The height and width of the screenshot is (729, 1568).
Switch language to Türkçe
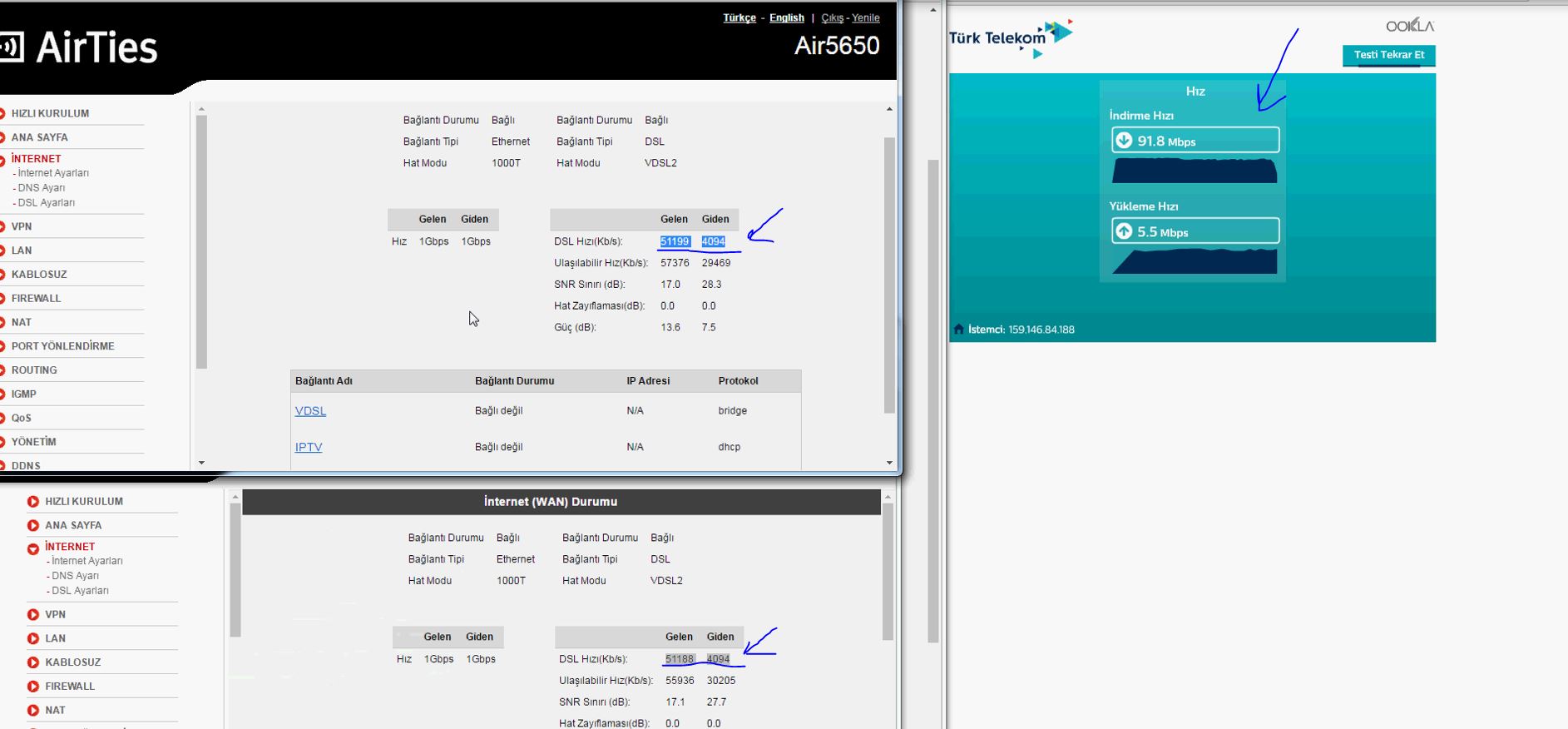[739, 18]
